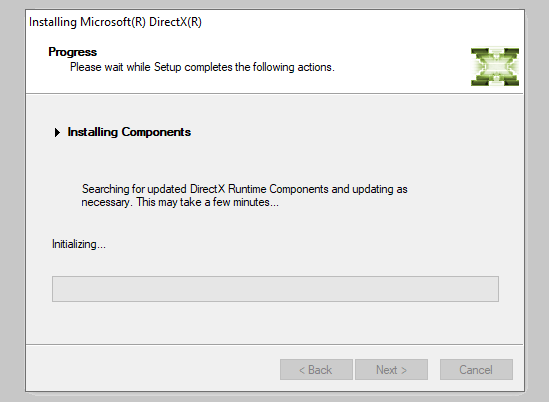Click the word Installing in the window title
The image size is (549, 402).
click(x=53, y=22)
